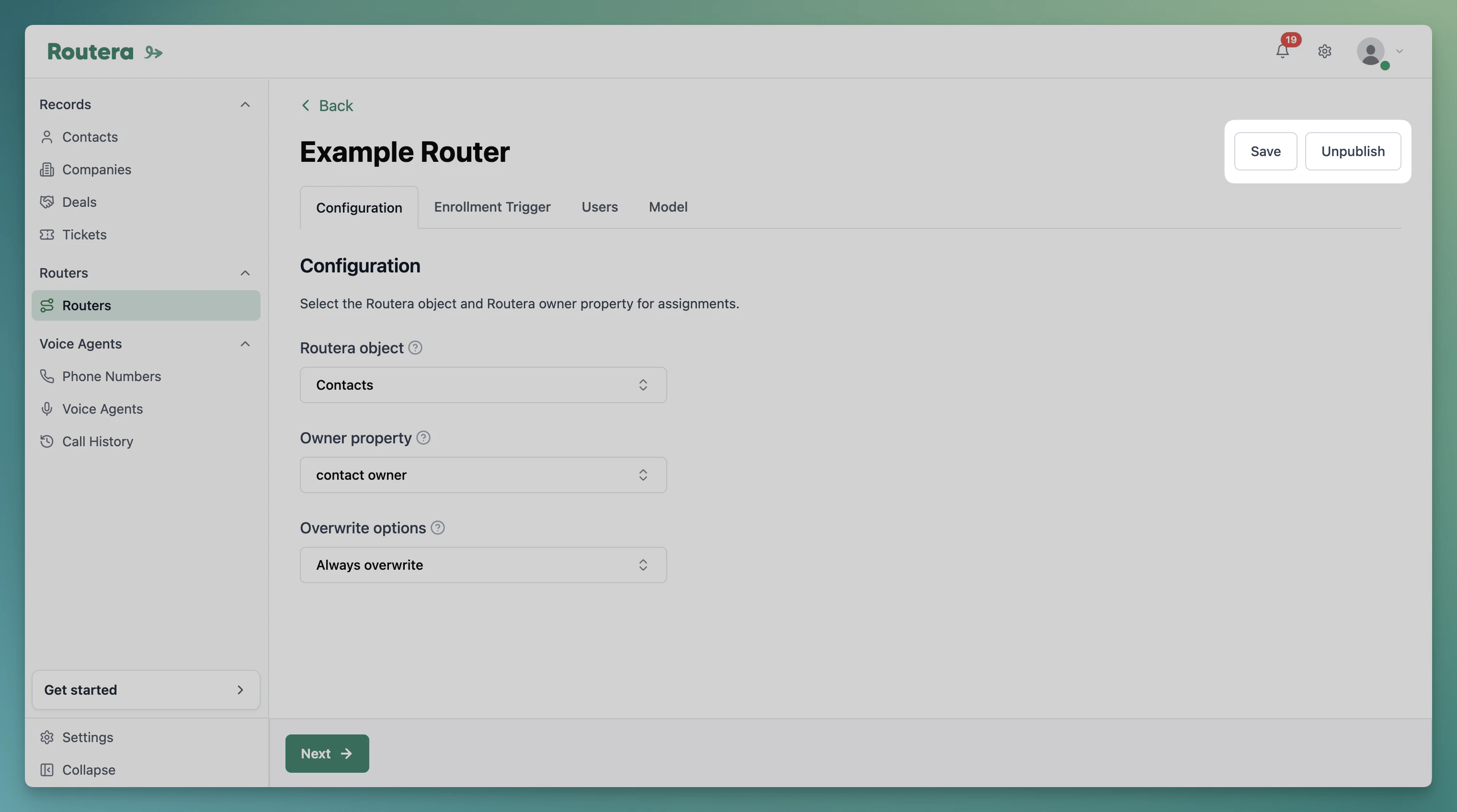Click the Deals handshake icon

click(47, 202)
